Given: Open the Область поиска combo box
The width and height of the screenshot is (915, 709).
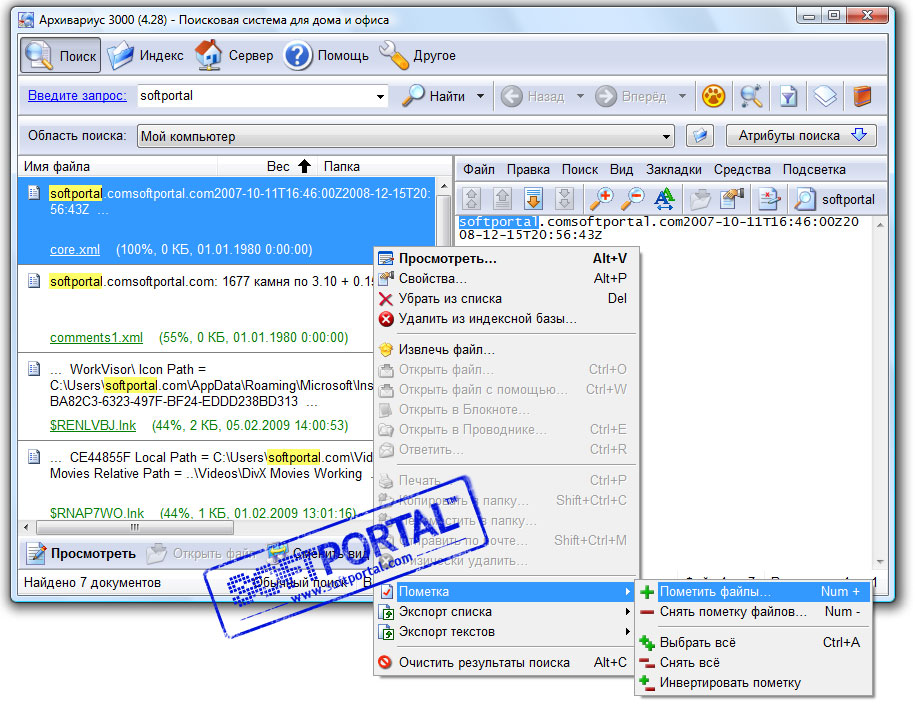Looking at the screenshot, I should click(406, 137).
